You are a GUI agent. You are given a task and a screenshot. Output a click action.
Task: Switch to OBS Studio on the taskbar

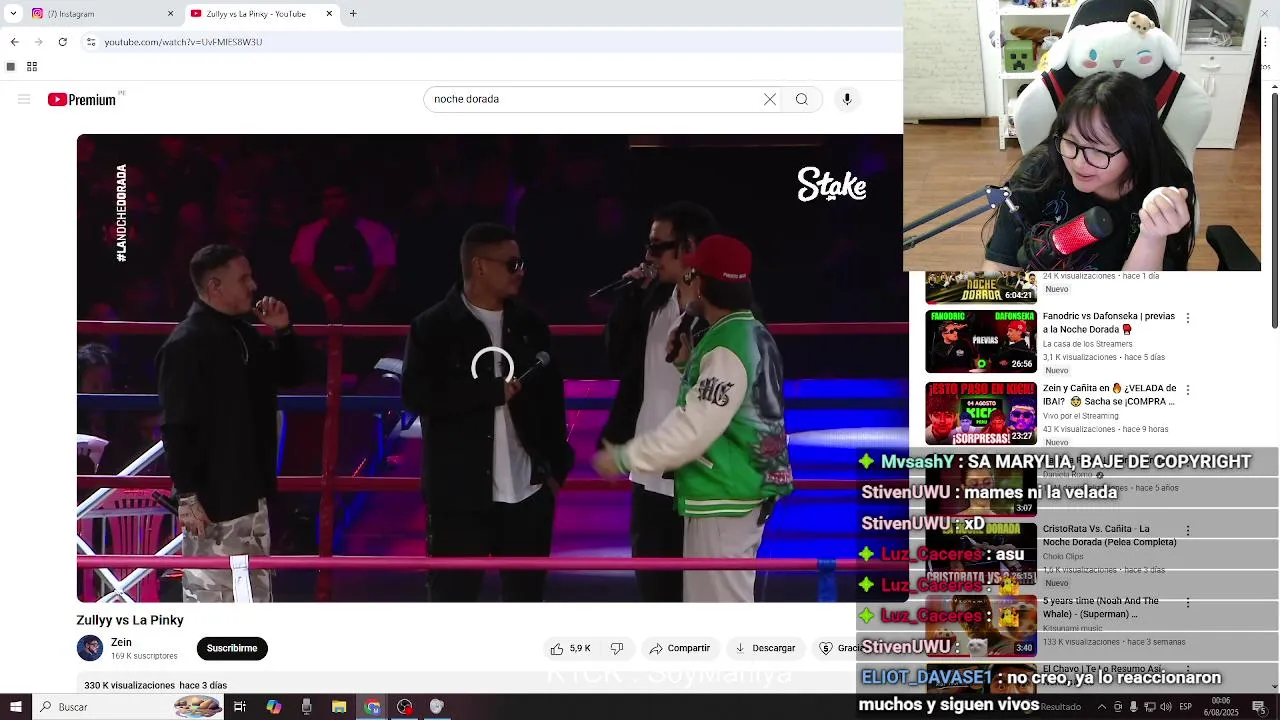[405, 707]
